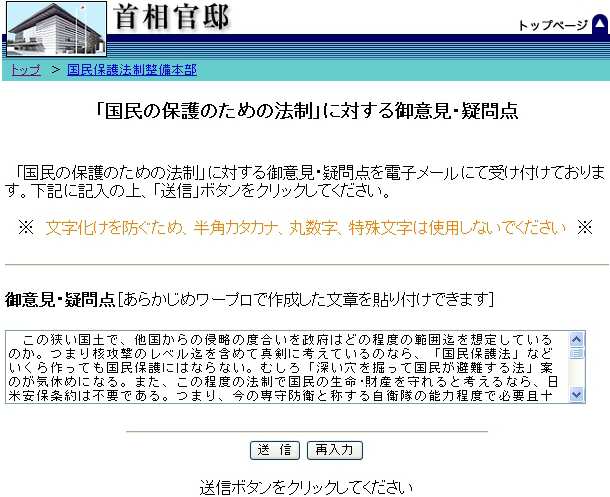
Task: Click the text area scrollbar thumb
Action: pyautogui.click(x=576, y=353)
